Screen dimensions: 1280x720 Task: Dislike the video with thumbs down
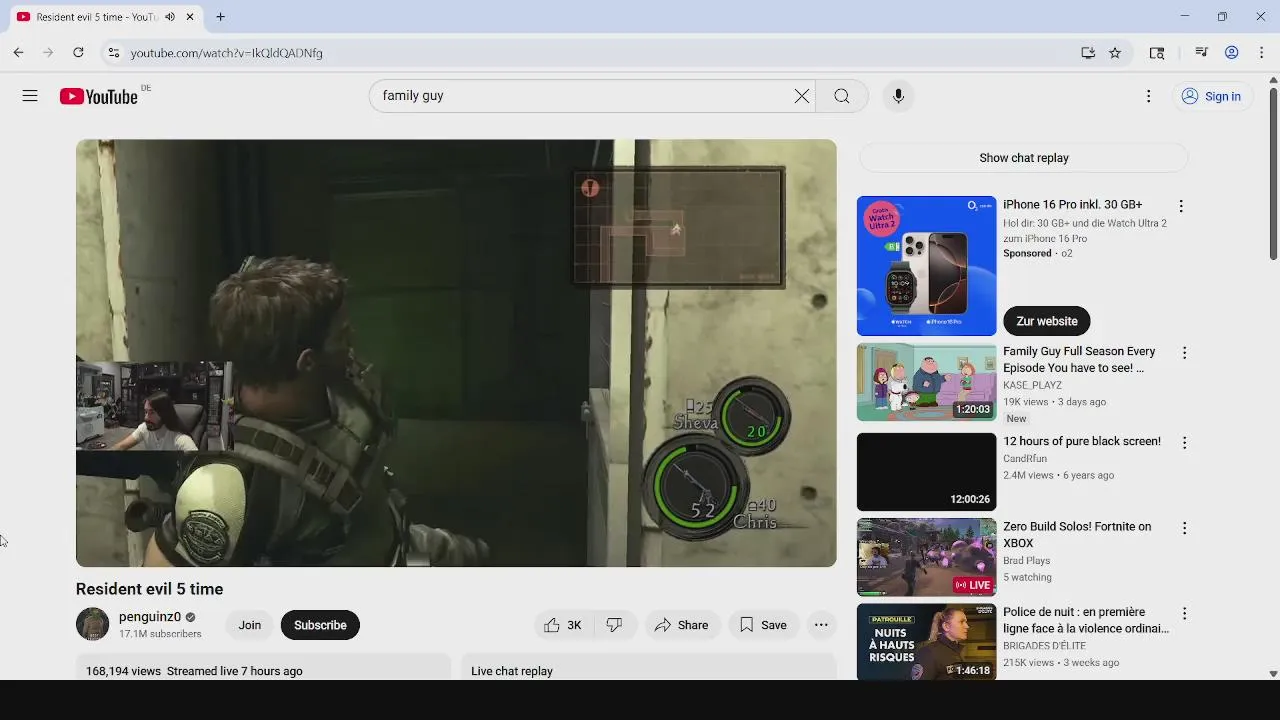pos(615,625)
